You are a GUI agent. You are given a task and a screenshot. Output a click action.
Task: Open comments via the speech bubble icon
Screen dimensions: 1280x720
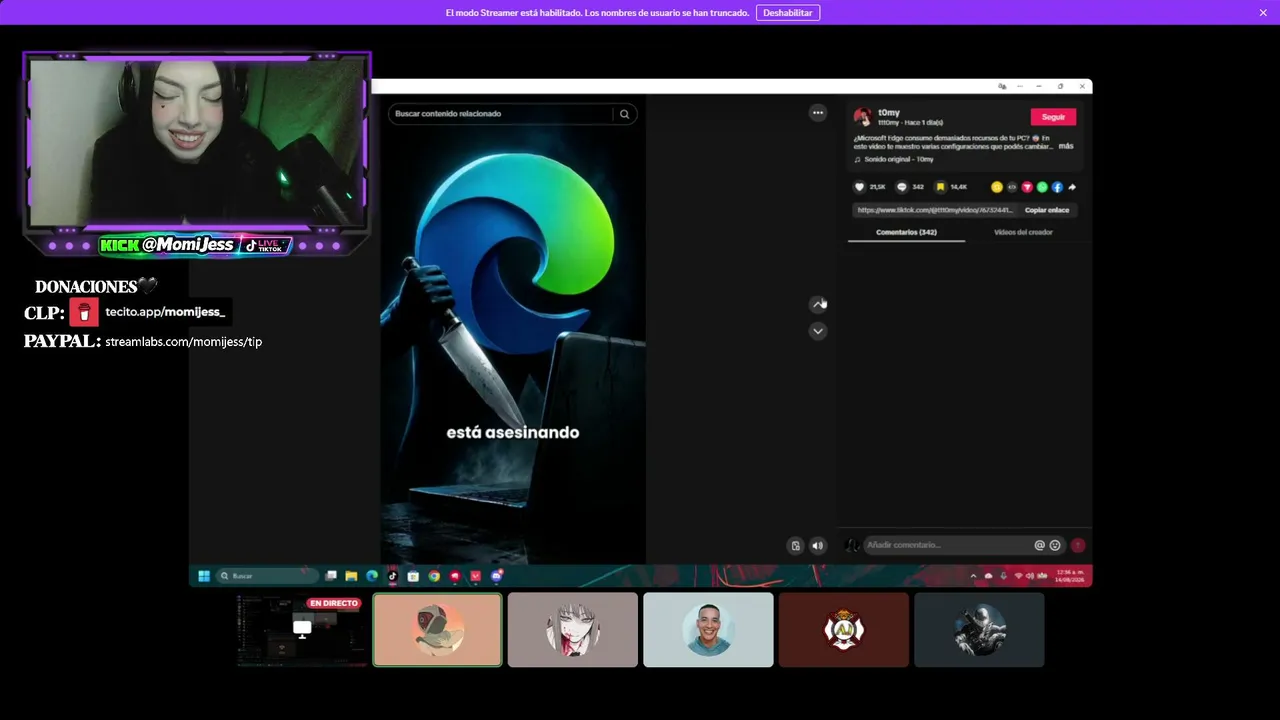point(902,187)
